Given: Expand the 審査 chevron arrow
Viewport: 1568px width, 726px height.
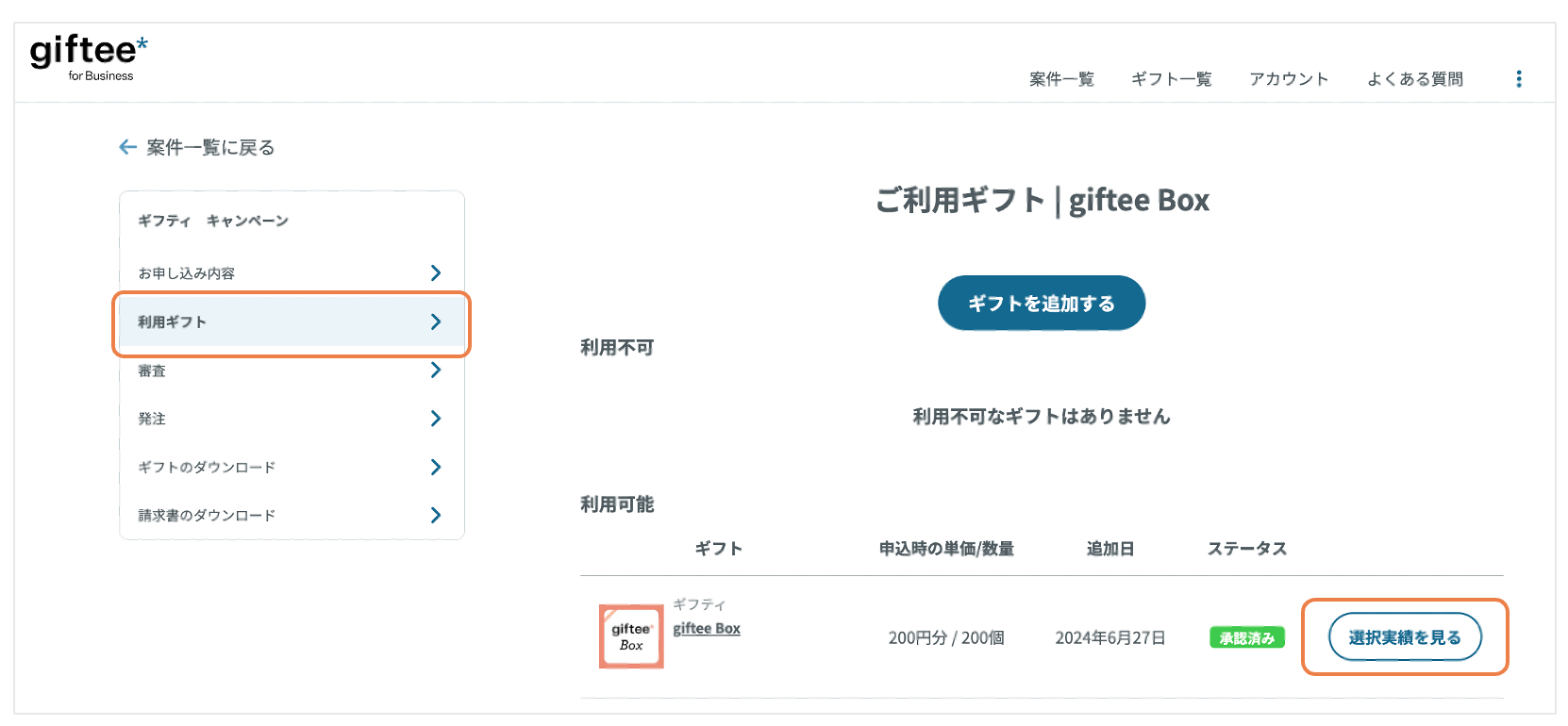Looking at the screenshot, I should 435,370.
